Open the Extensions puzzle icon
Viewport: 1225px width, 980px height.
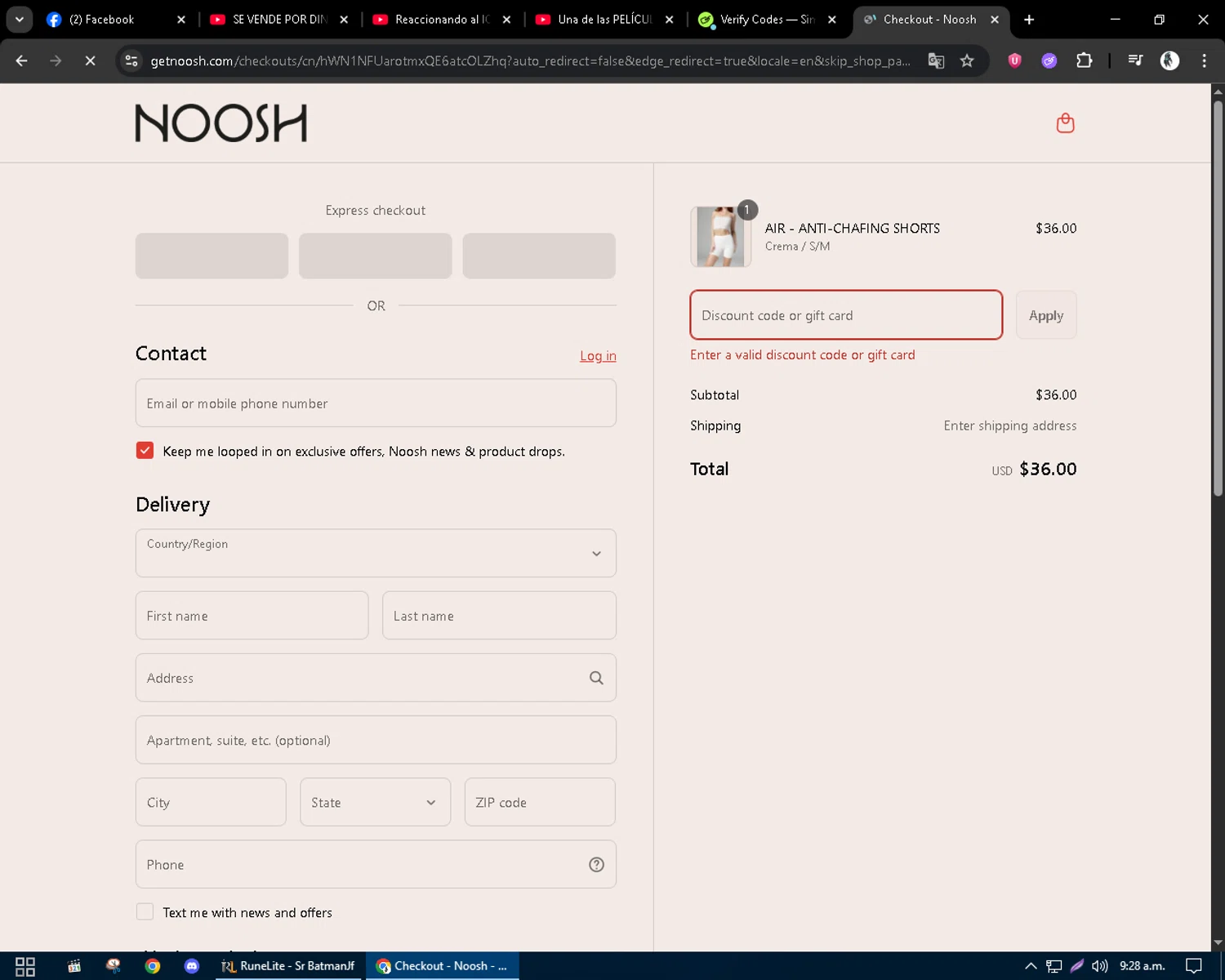(1085, 60)
